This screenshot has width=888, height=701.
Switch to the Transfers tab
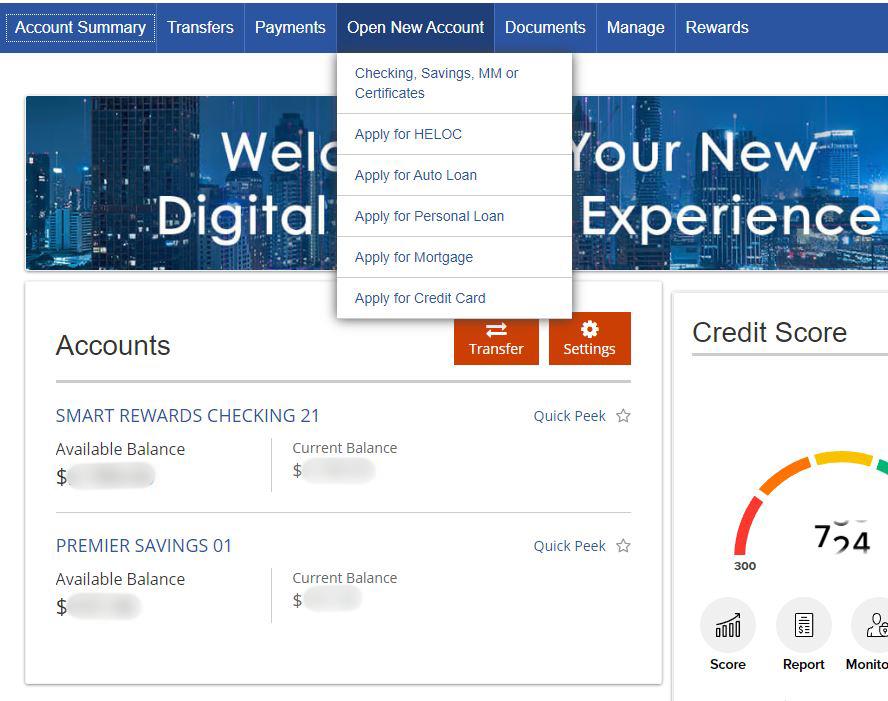(200, 27)
